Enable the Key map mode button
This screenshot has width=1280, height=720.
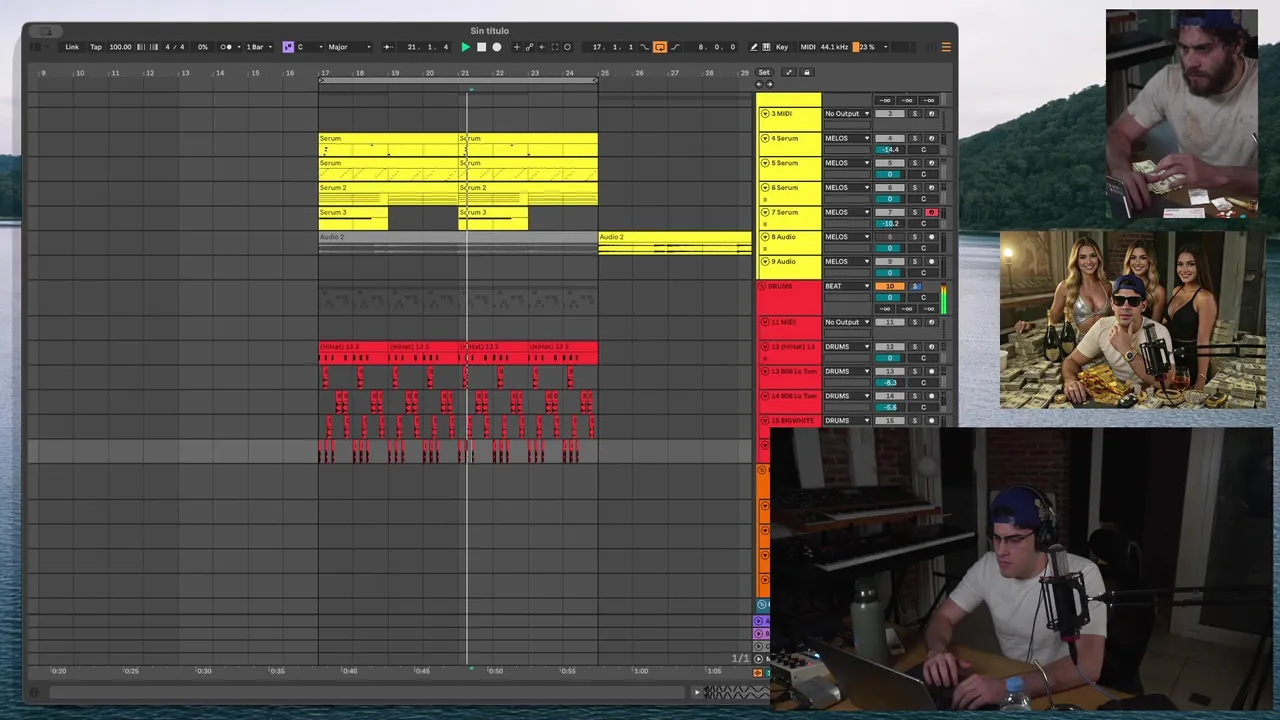(782, 47)
